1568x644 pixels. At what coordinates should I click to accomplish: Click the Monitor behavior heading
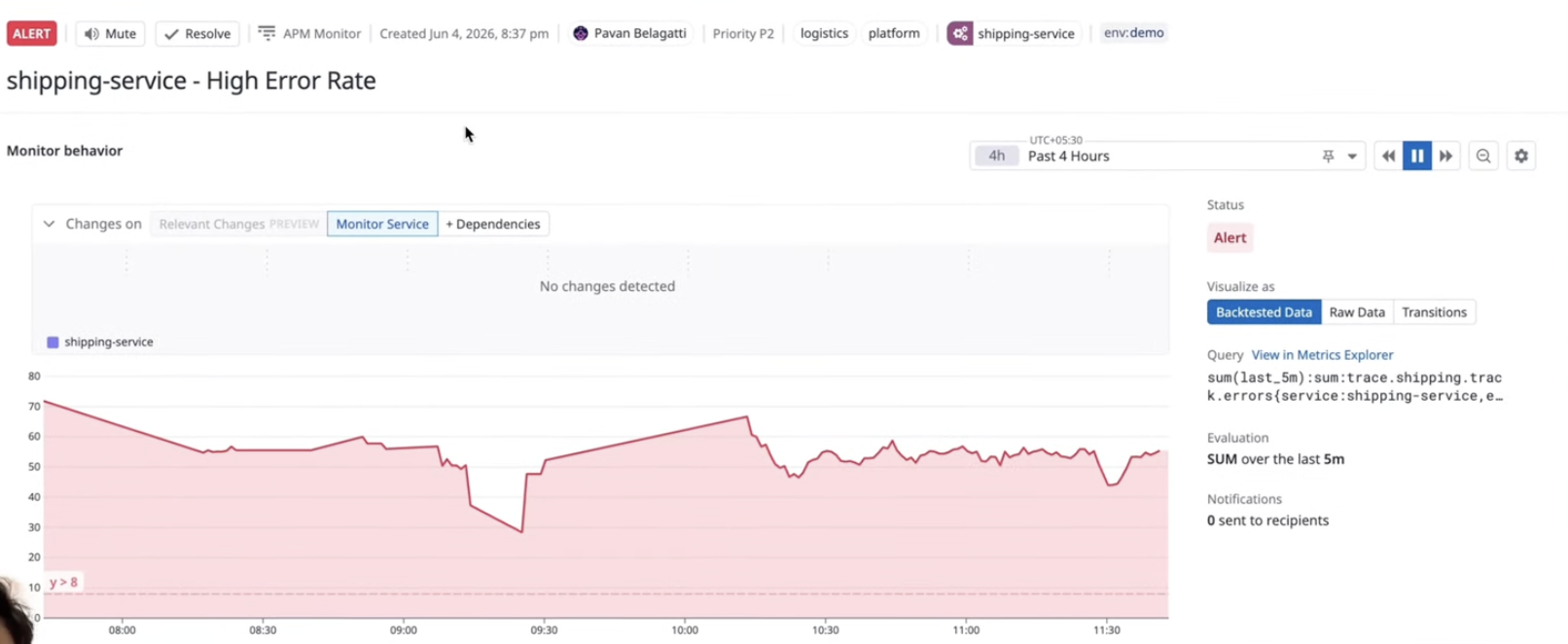coord(64,151)
